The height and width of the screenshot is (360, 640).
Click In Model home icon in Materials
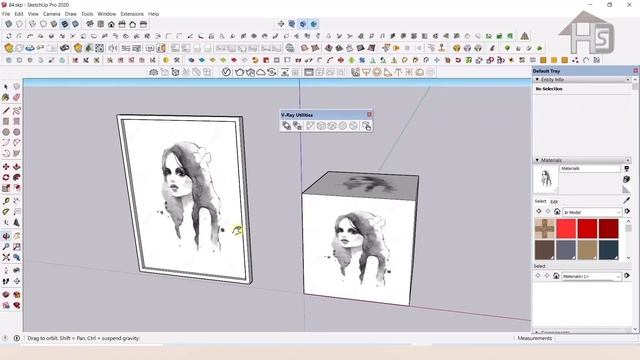[x=557, y=211]
